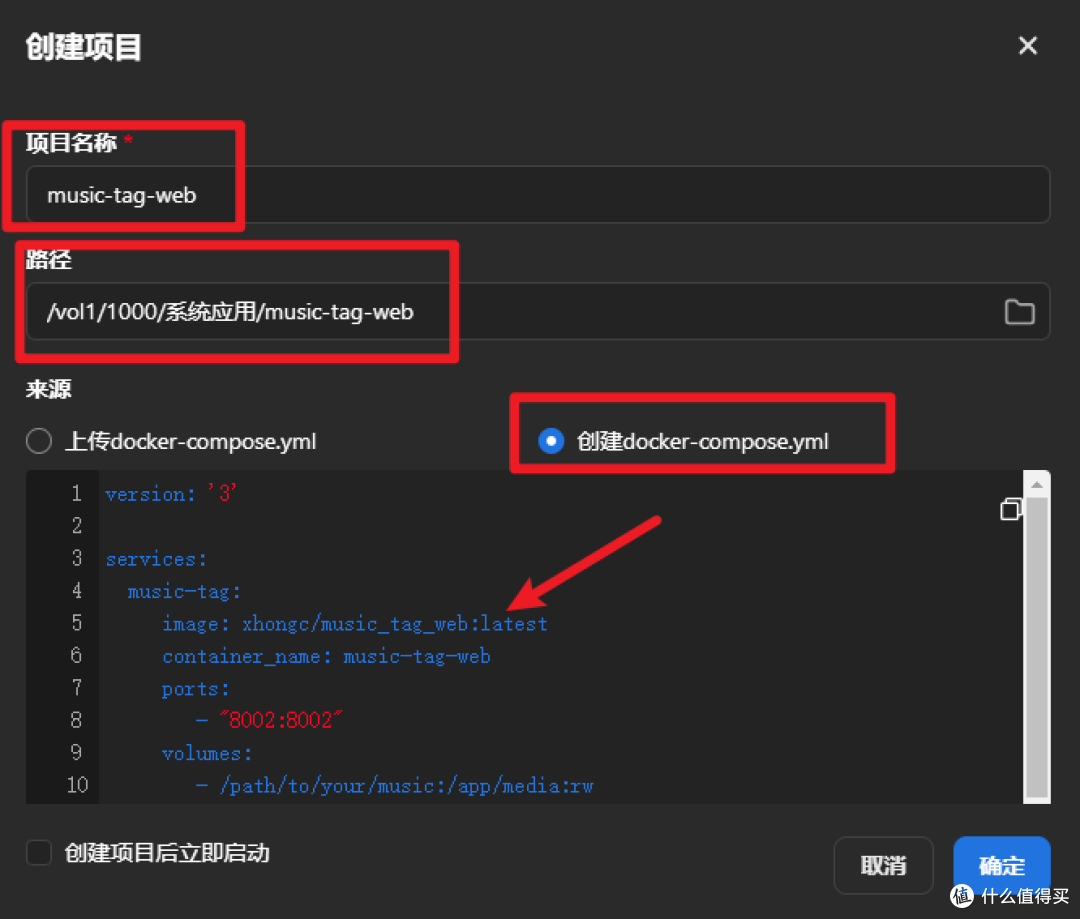
Task: Open the folder browser for the path field
Action: tap(1020, 312)
